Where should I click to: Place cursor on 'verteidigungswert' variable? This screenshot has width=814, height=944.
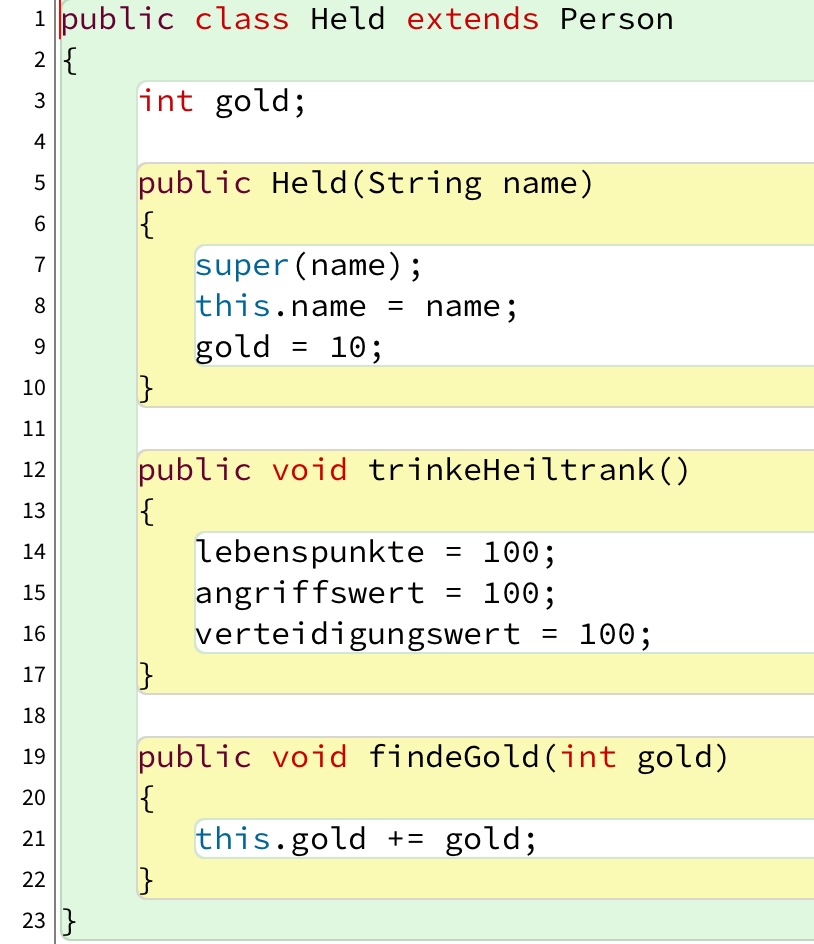[x=358, y=634]
